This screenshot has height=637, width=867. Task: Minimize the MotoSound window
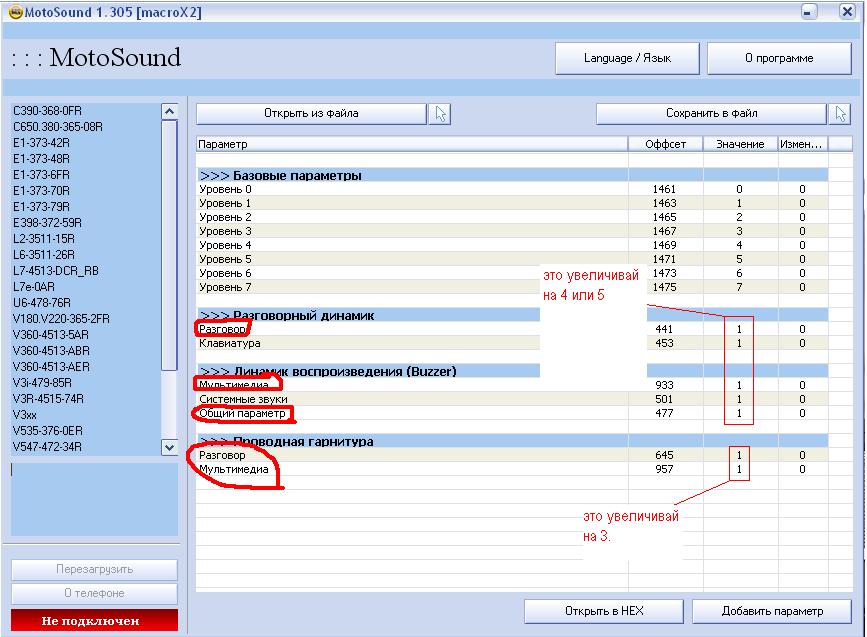click(x=809, y=12)
